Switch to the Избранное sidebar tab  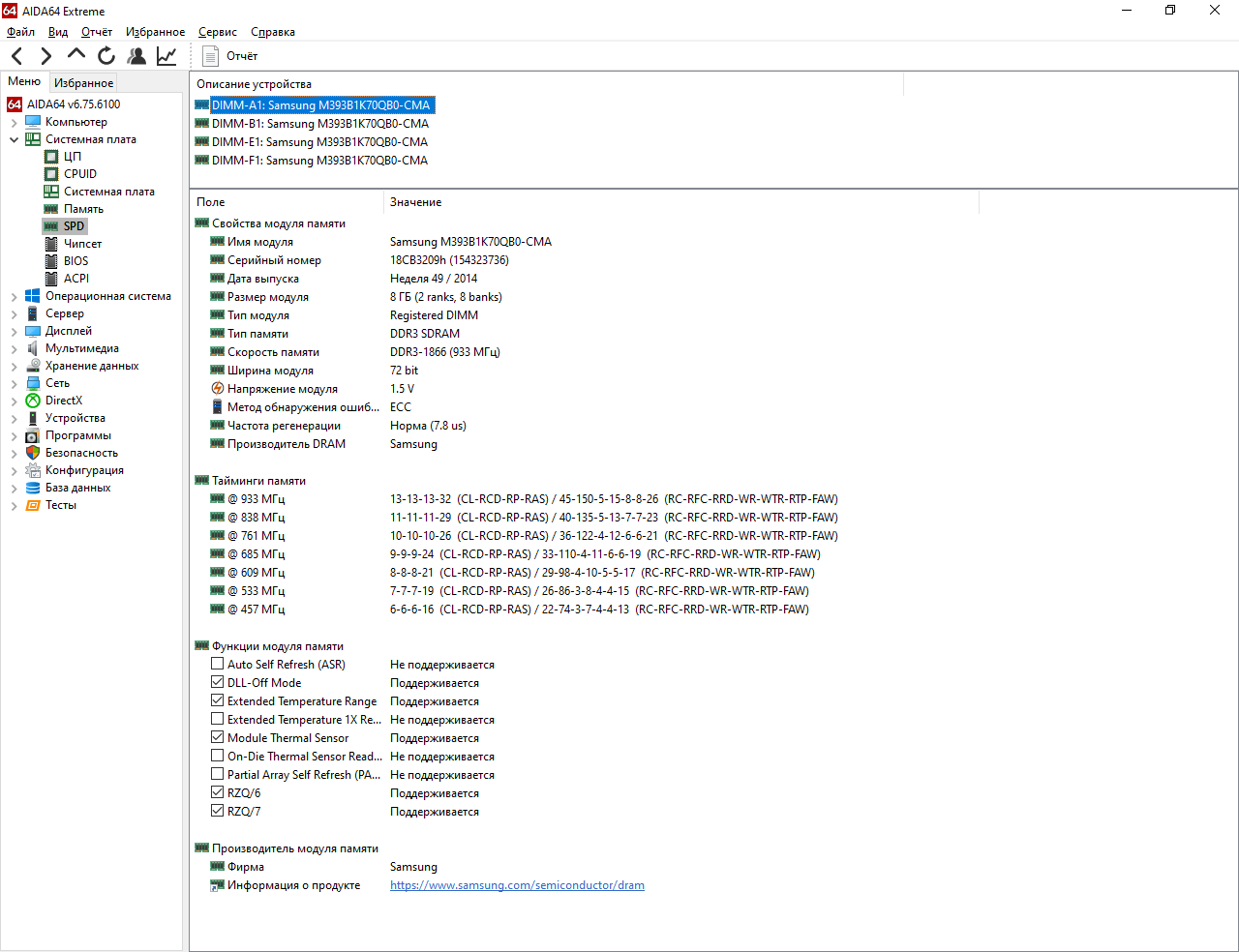(x=83, y=83)
